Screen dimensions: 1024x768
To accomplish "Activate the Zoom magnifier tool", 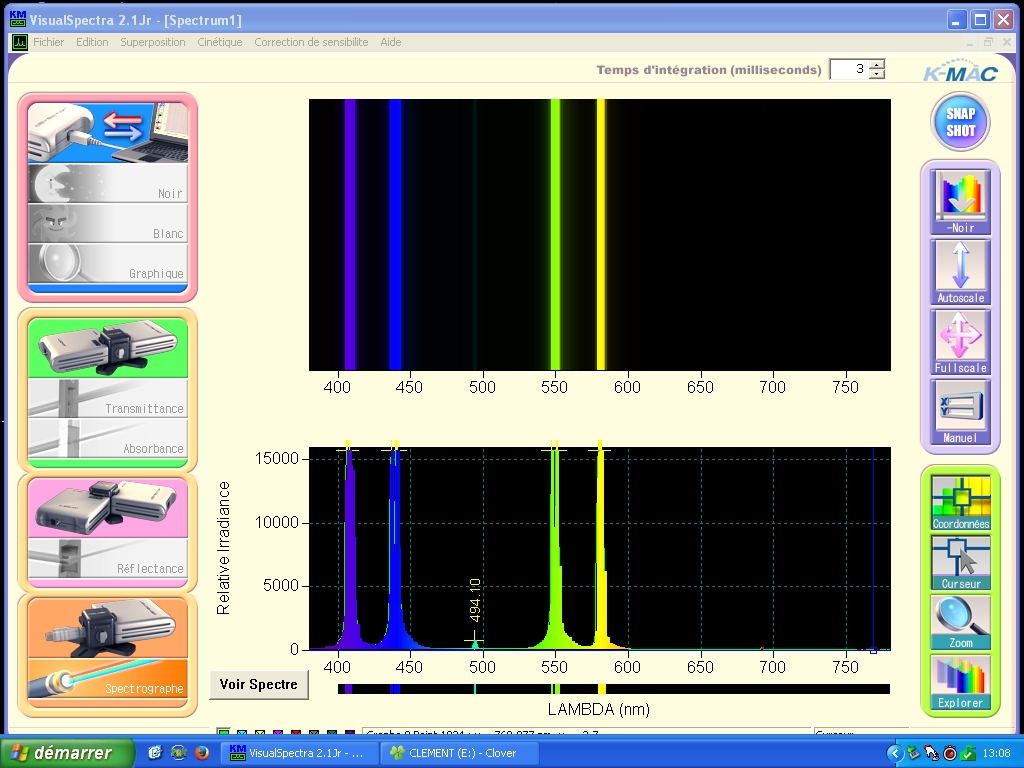I will [x=961, y=623].
